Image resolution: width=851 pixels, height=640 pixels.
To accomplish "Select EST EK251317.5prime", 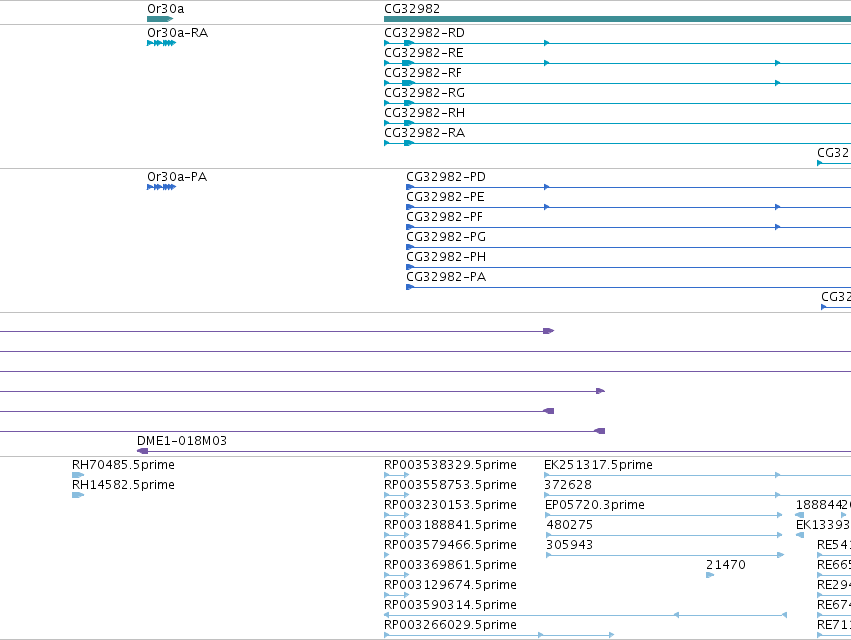I will pos(599,465).
